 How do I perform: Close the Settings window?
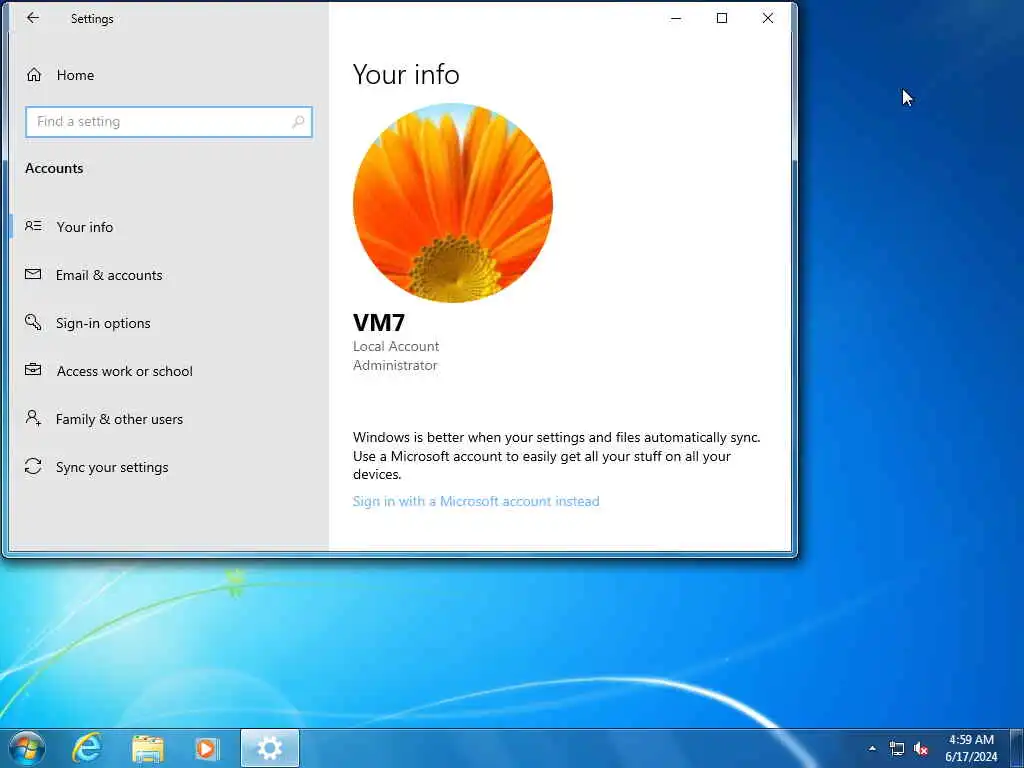coord(768,18)
